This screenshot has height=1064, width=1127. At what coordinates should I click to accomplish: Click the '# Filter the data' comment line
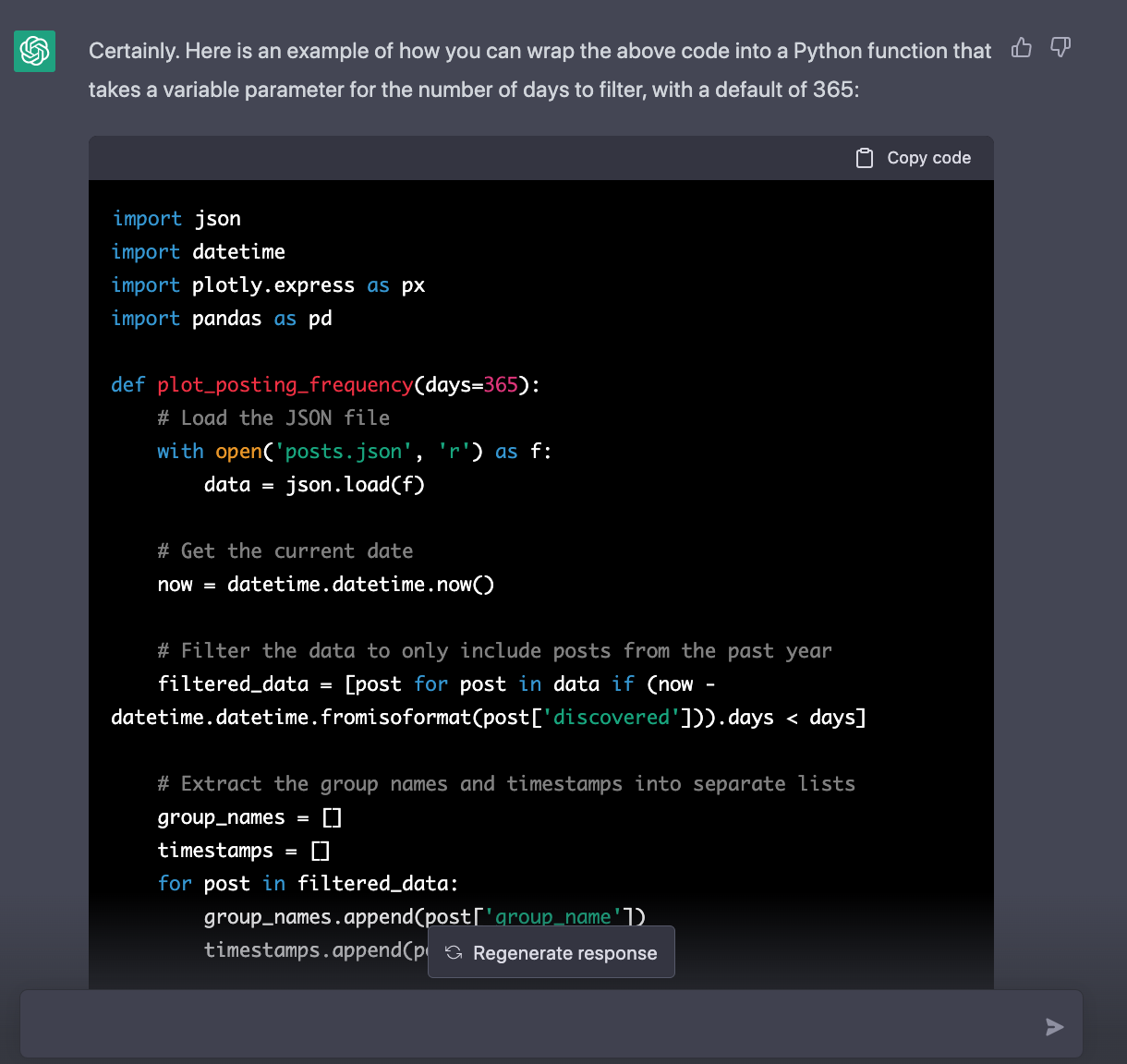[x=494, y=651]
